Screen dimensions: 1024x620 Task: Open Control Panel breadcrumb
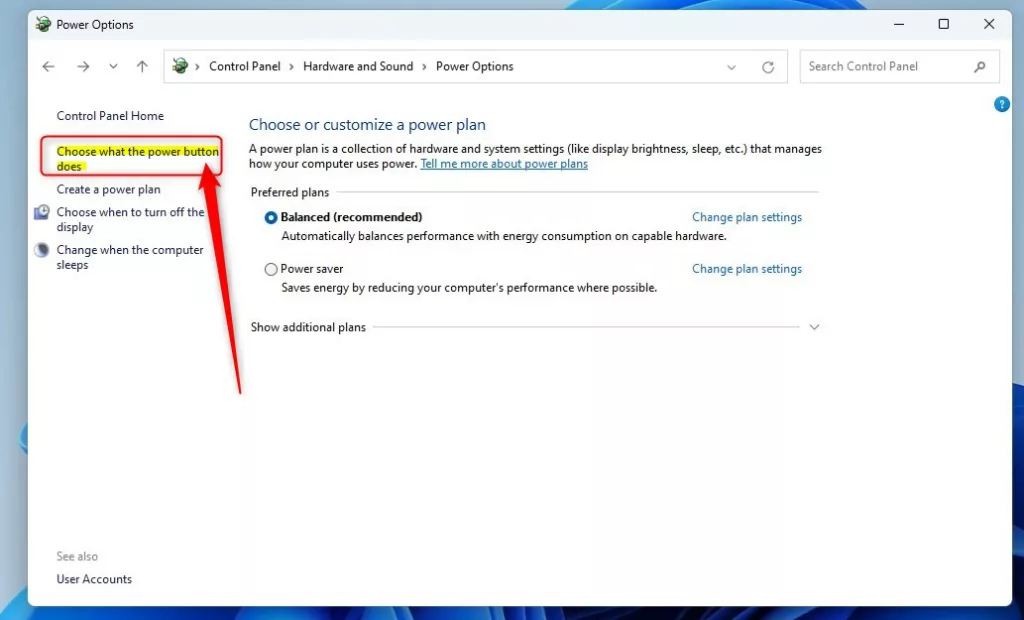244,66
